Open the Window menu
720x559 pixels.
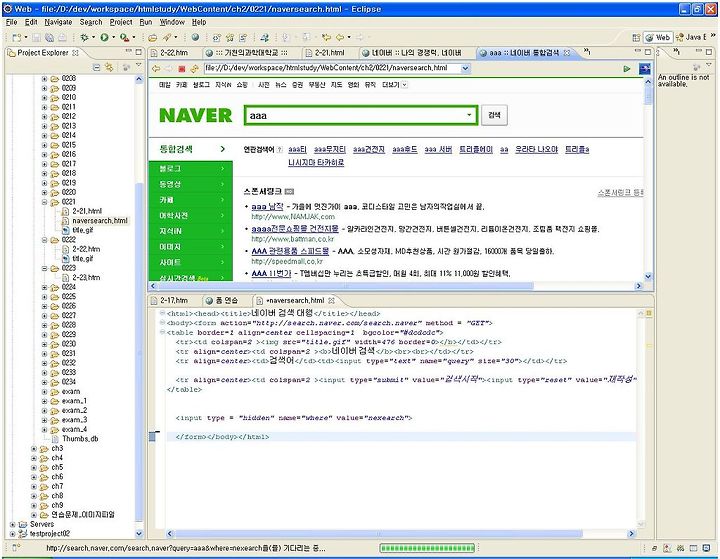click(172, 22)
